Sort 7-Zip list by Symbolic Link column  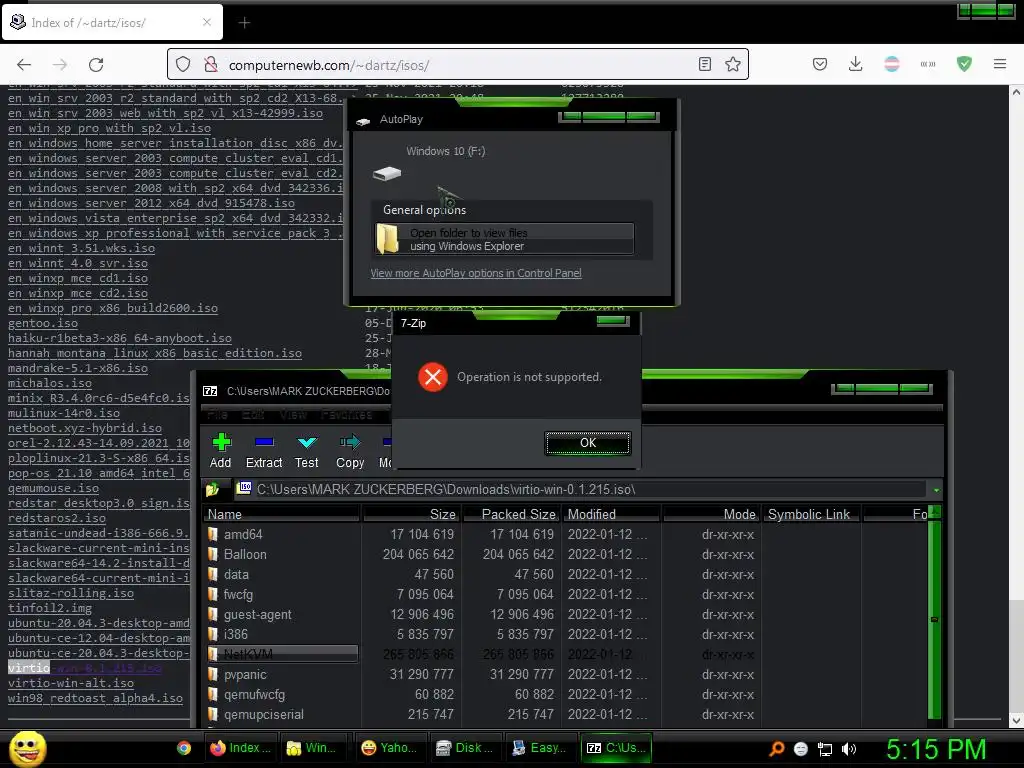[x=810, y=515]
